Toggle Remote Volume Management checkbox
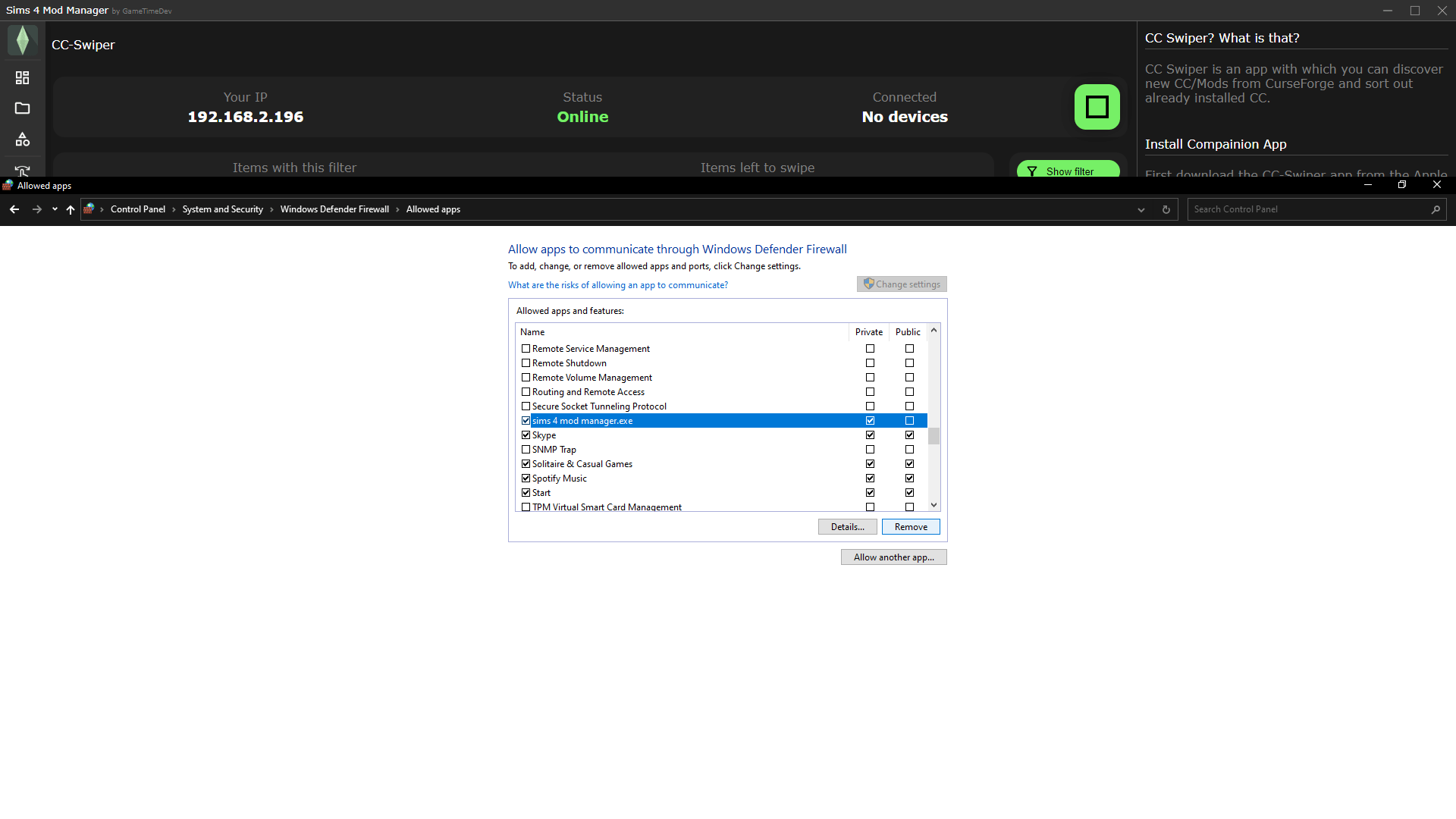1456x819 pixels. click(x=526, y=378)
